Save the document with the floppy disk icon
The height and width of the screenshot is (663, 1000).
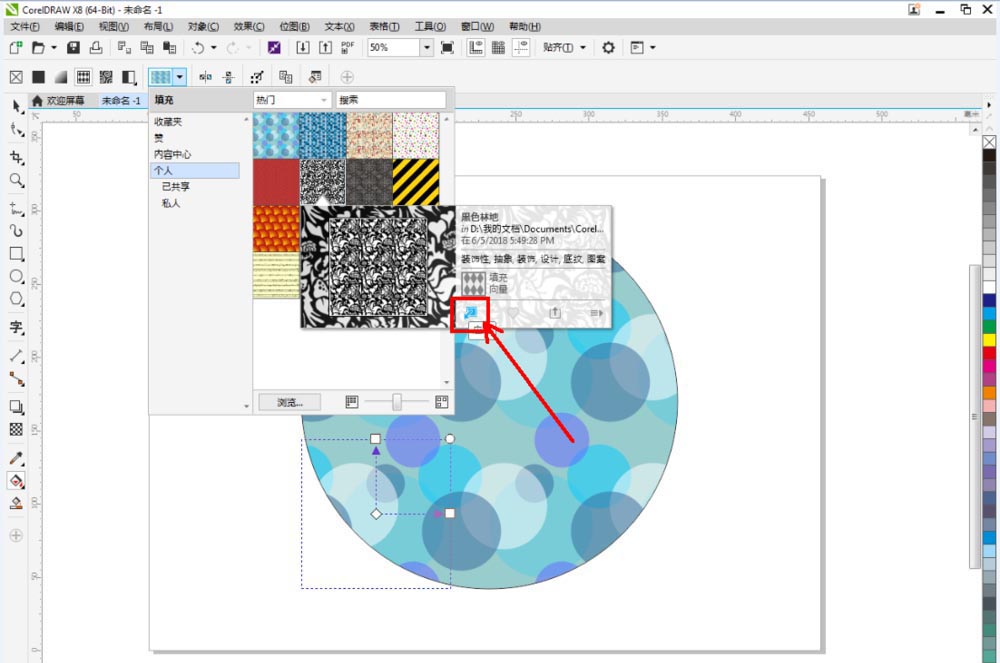tap(73, 48)
